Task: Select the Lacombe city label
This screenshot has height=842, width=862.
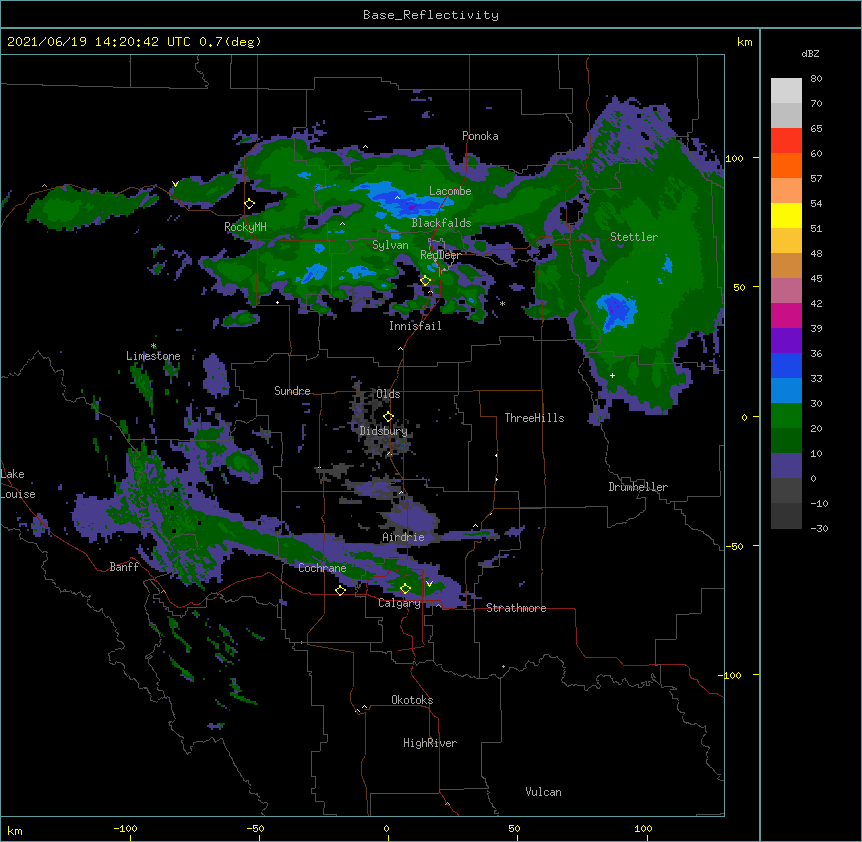Action: coord(450,191)
